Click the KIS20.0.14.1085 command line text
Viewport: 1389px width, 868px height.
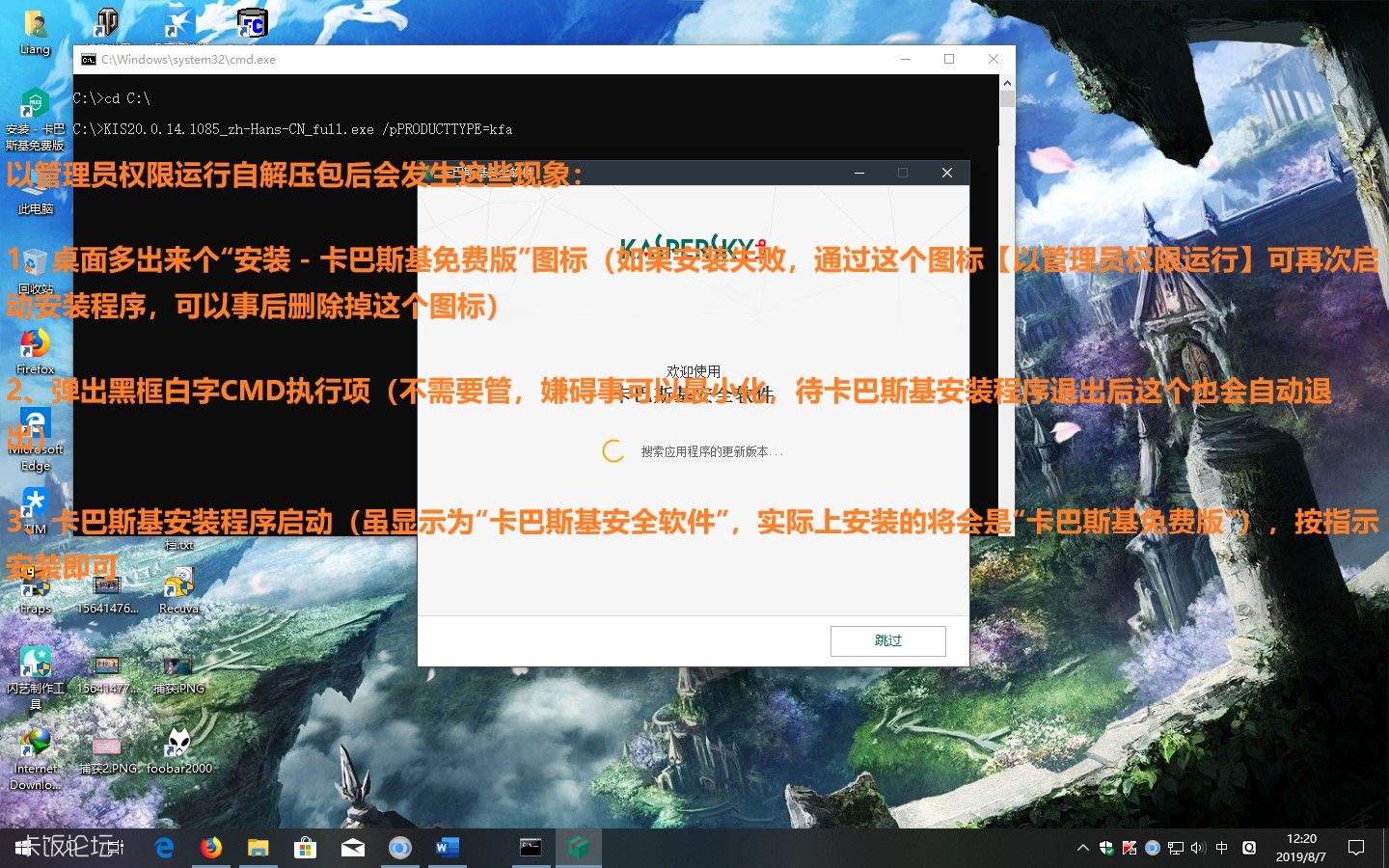coord(293,129)
